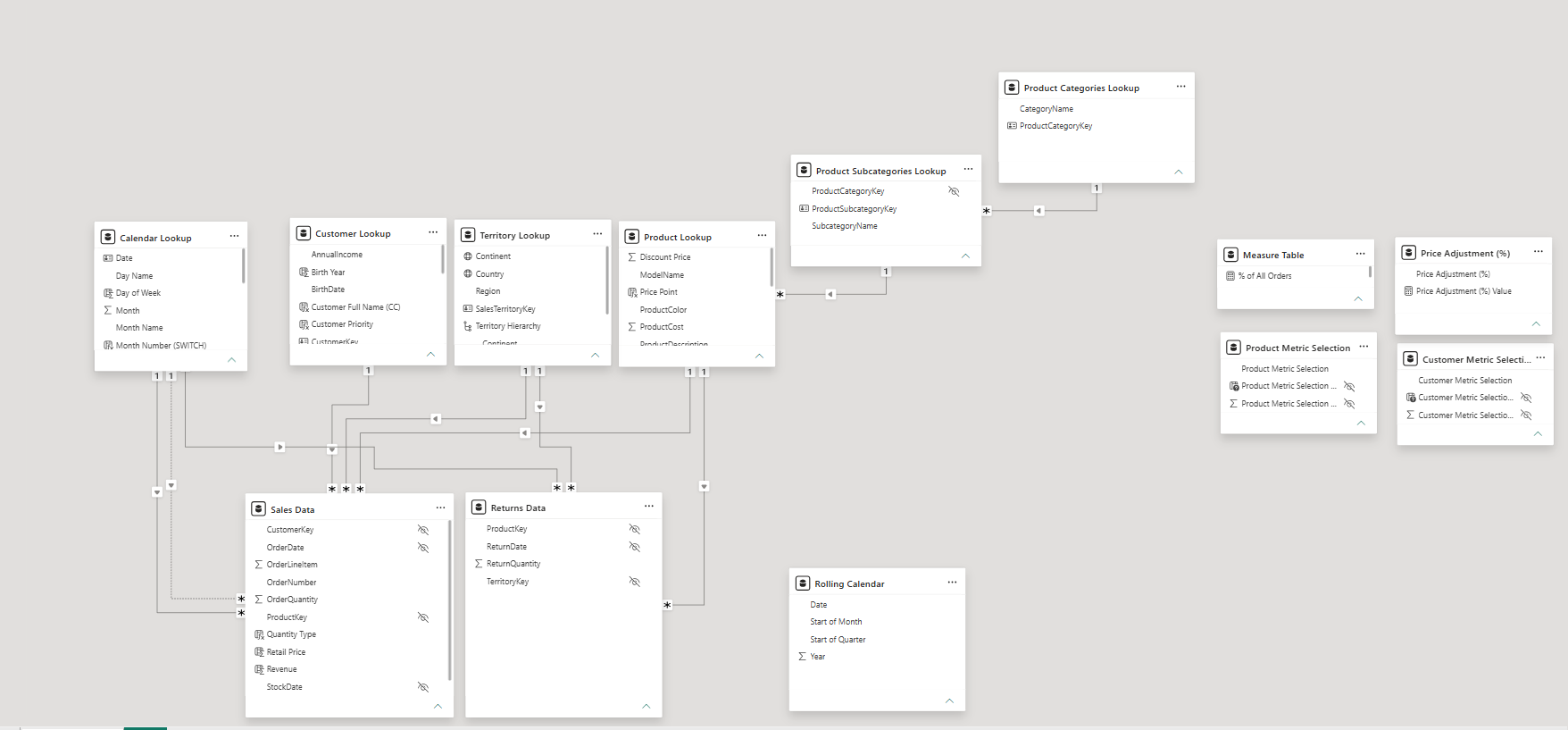Click the Rolling Calendar table icon

803,583
